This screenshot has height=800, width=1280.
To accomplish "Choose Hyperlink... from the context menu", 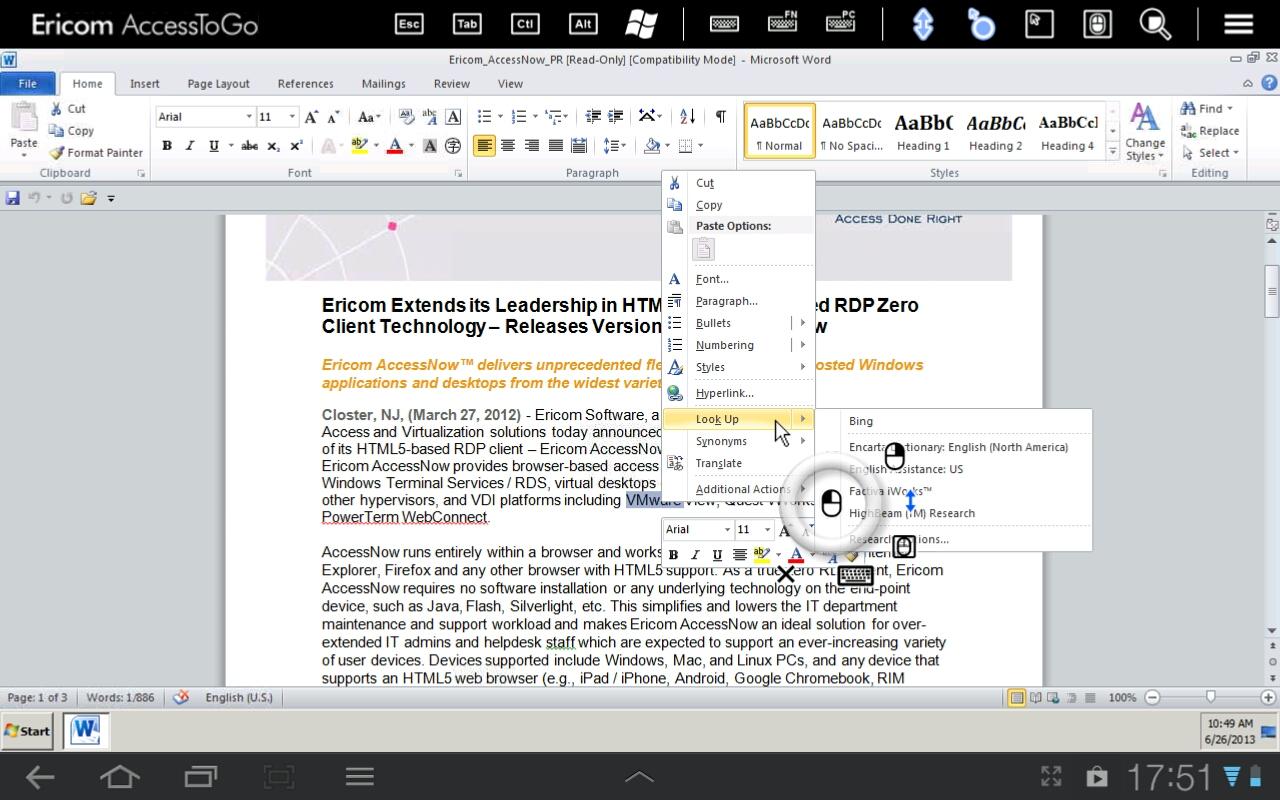I will pyautogui.click(x=724, y=393).
